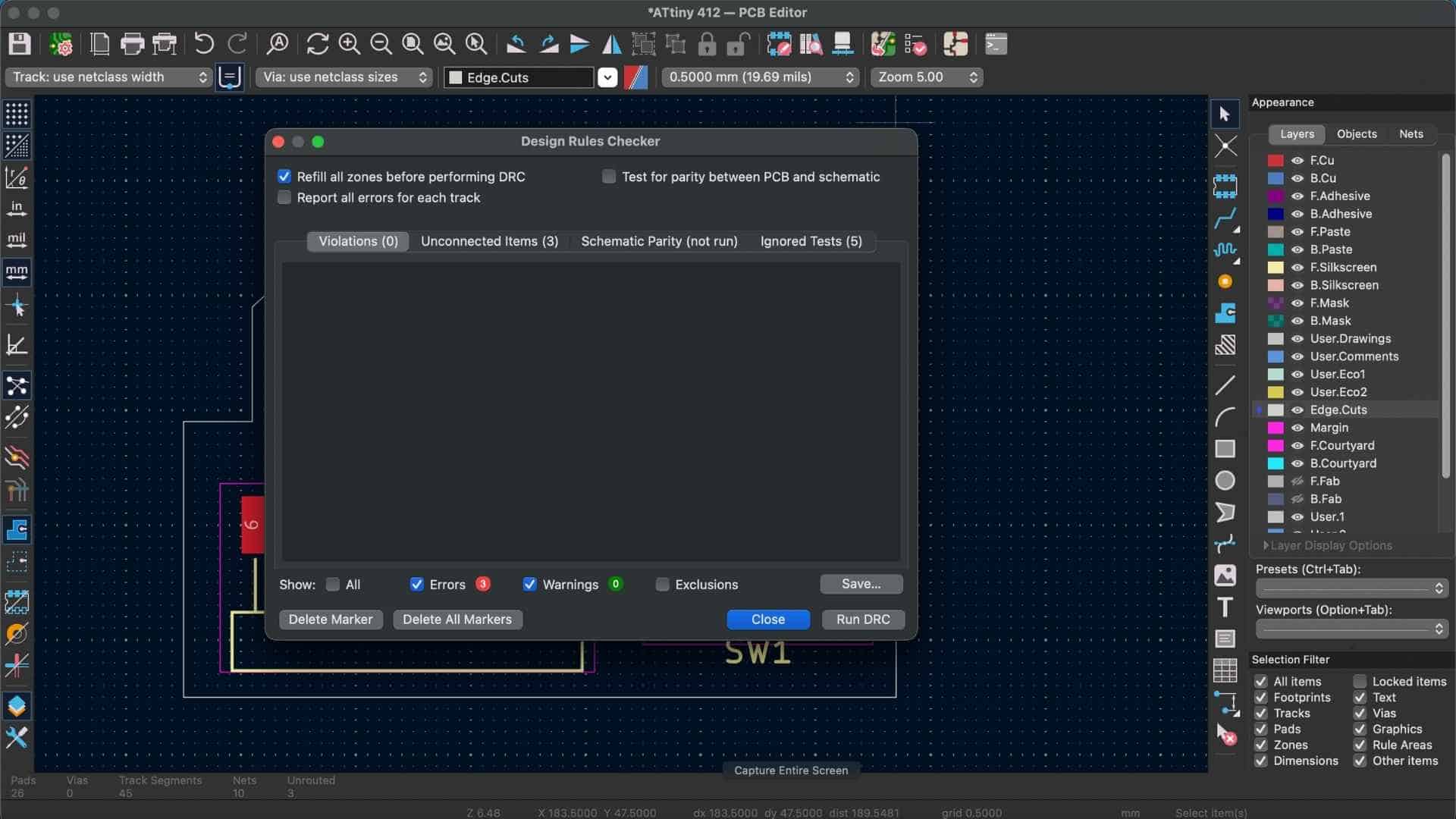The width and height of the screenshot is (1456, 819).
Task: Click the Print icon in toolbar
Action: 132,44
